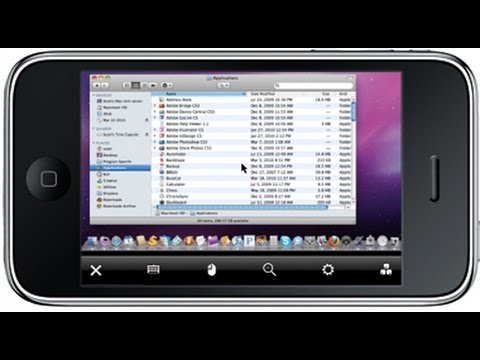Select Downloads Archive in the sidebar
Image resolution: width=480 pixels, height=360 pixels.
[116, 206]
